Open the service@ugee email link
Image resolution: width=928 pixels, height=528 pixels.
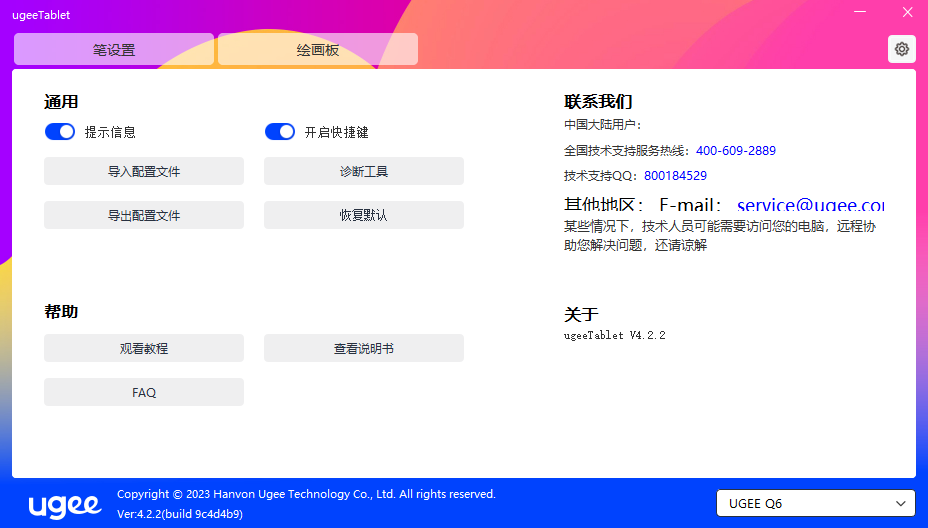pyautogui.click(x=810, y=205)
